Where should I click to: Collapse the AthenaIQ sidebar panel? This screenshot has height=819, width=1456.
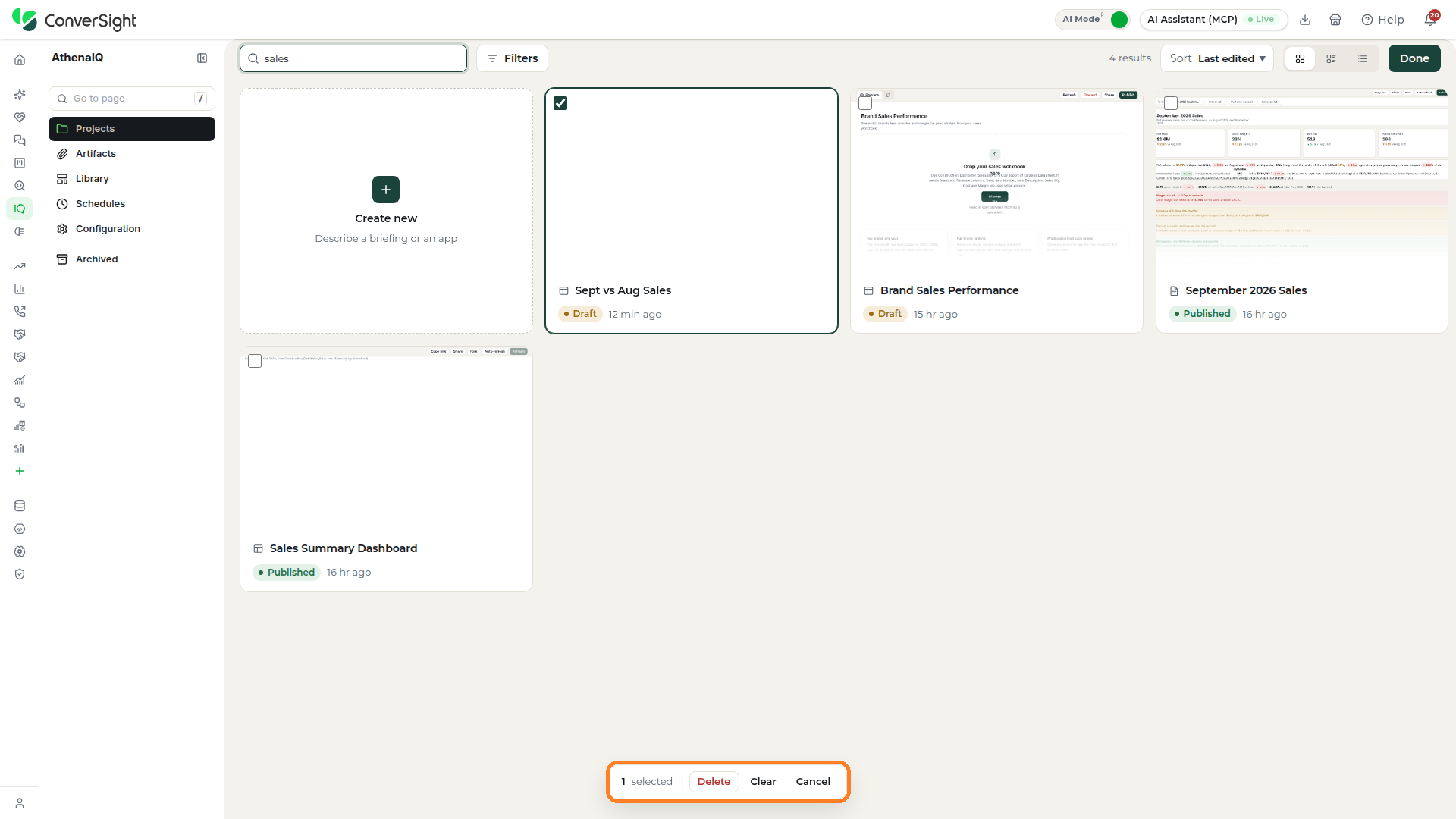(202, 58)
